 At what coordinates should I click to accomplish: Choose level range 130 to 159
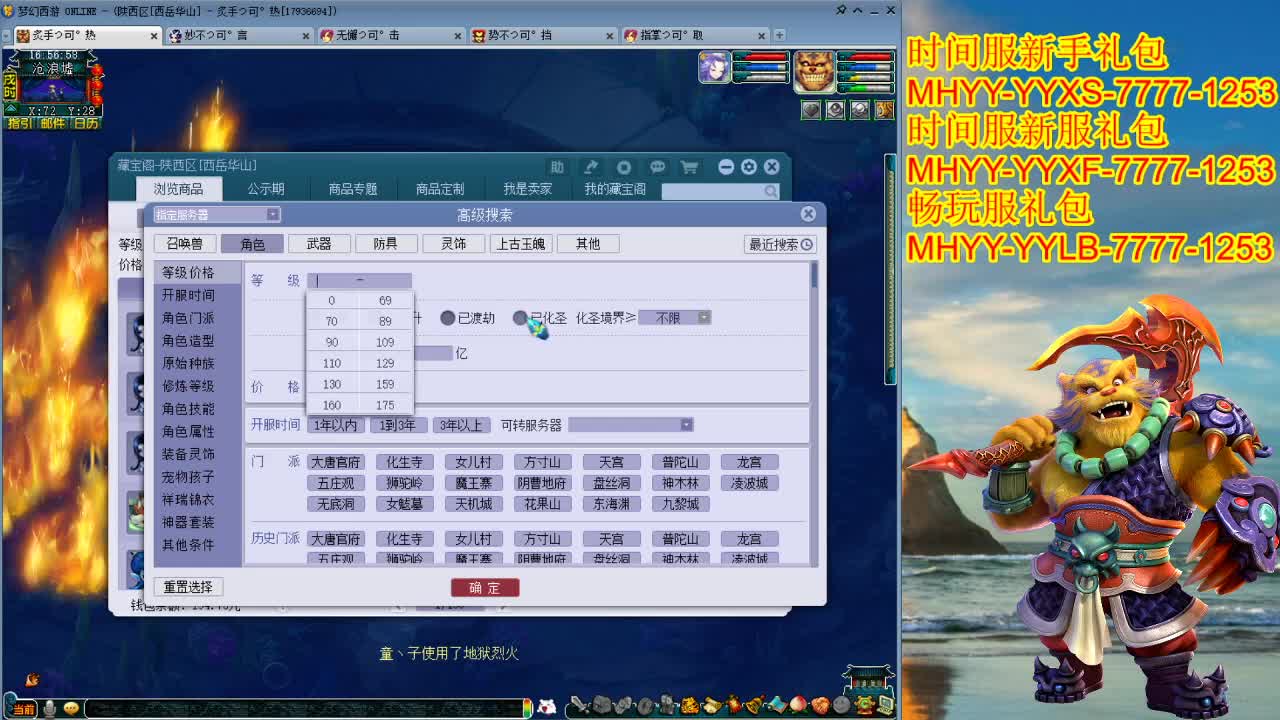coord(359,384)
